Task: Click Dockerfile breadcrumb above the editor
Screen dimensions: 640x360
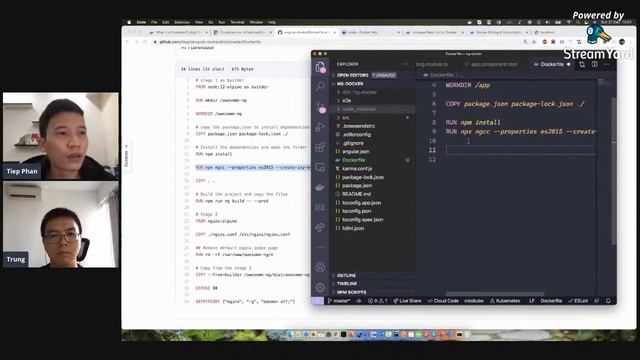Action: tap(441, 75)
